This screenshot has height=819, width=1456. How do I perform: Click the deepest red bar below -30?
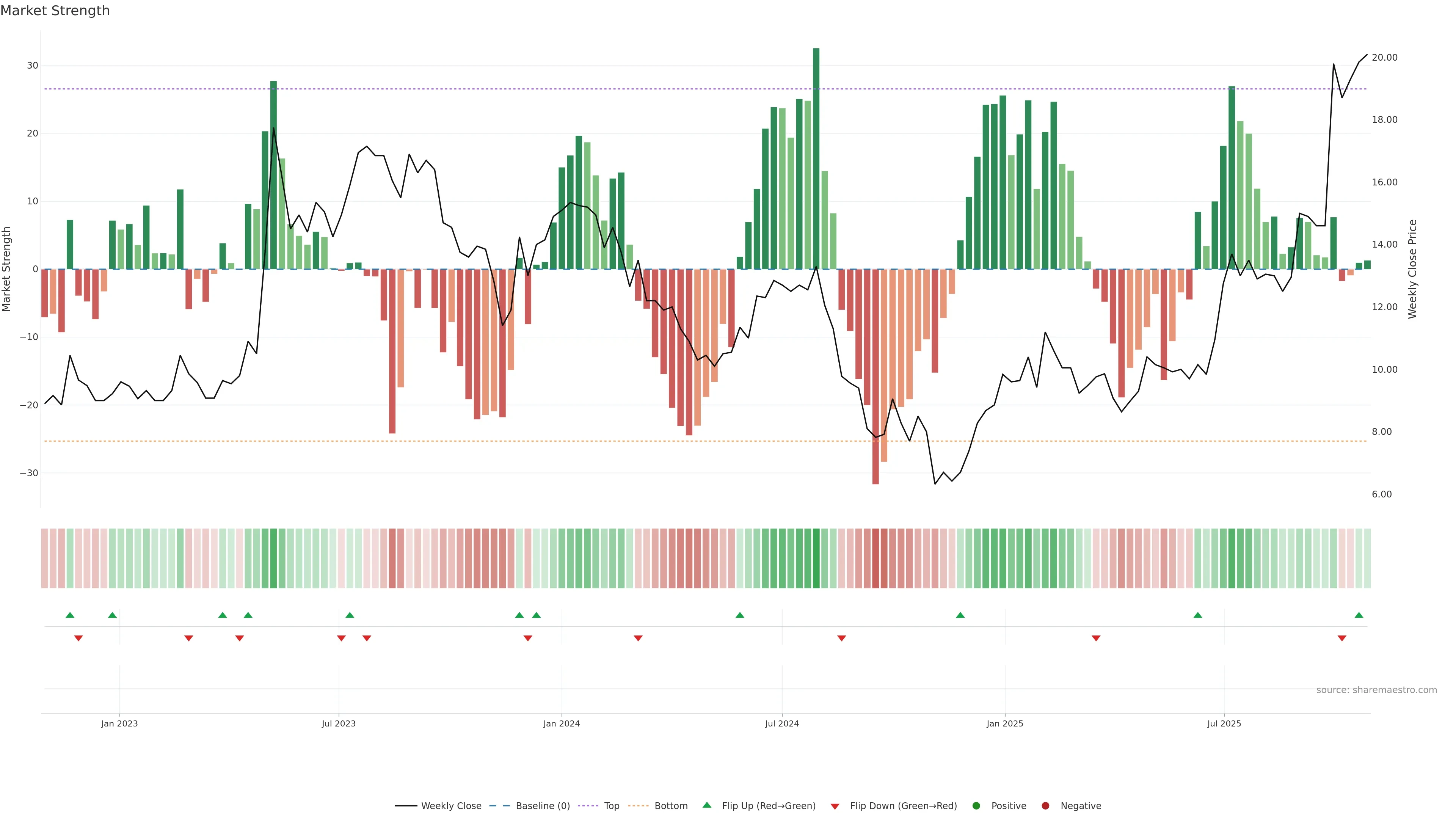tap(875, 377)
